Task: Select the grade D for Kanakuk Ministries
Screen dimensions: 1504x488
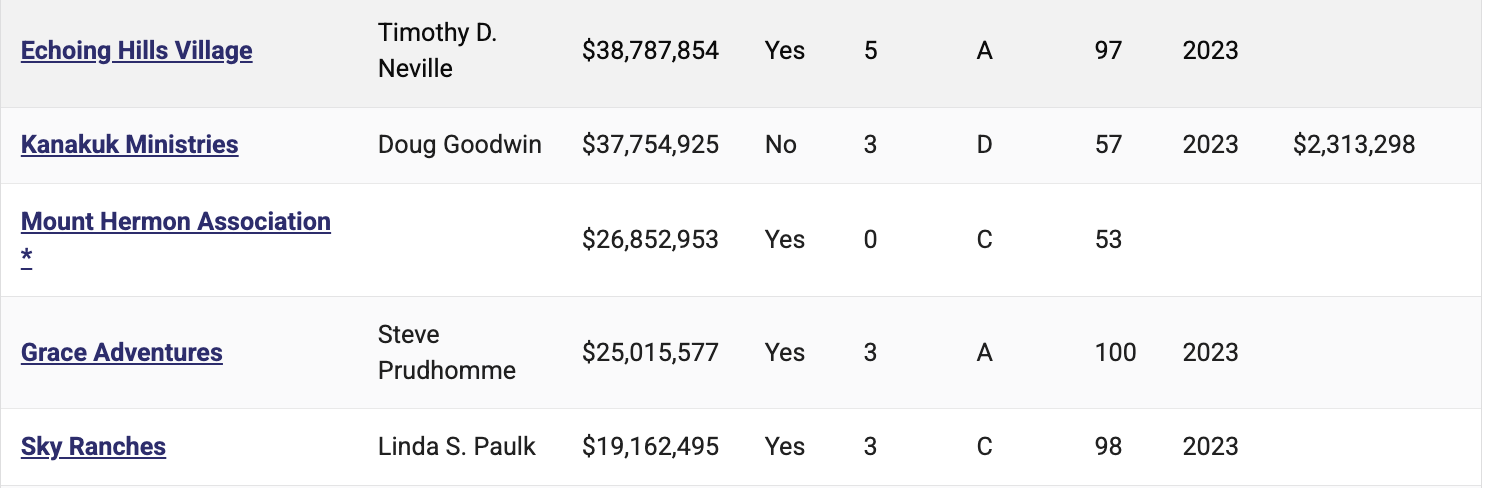Action: pyautogui.click(x=985, y=144)
